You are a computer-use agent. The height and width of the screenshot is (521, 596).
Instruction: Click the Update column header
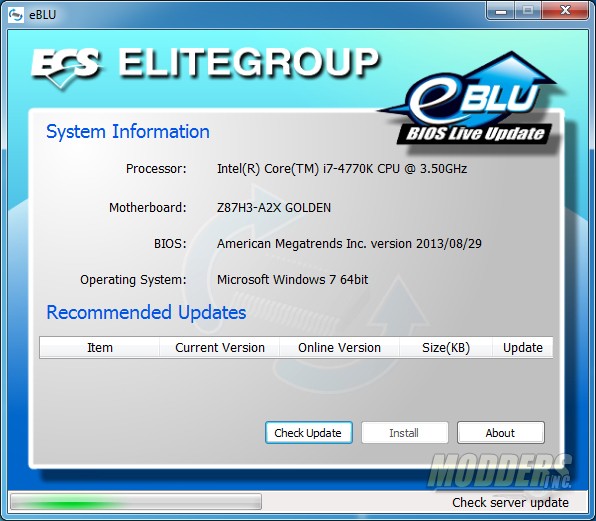tap(523, 347)
